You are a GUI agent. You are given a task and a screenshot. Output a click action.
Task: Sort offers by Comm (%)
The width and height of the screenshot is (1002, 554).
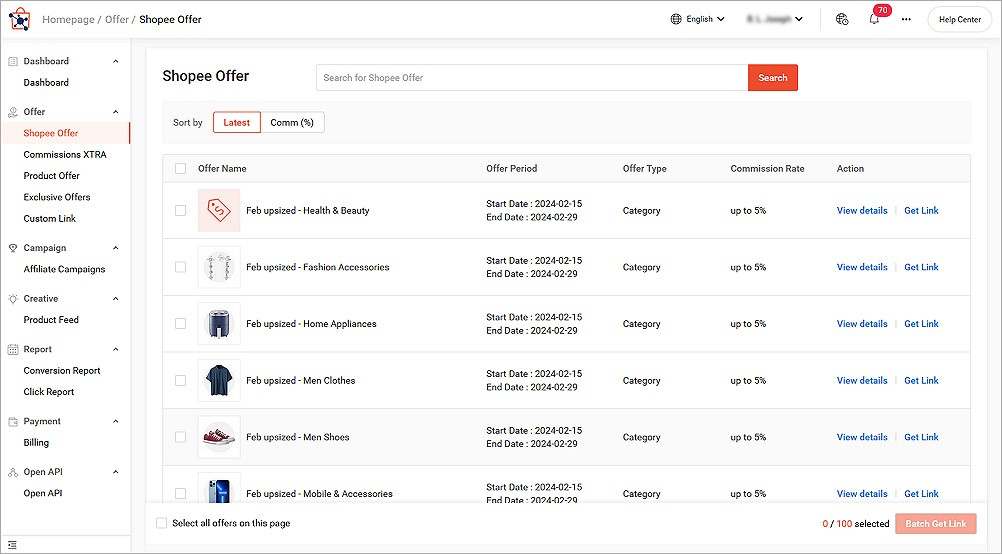point(292,122)
